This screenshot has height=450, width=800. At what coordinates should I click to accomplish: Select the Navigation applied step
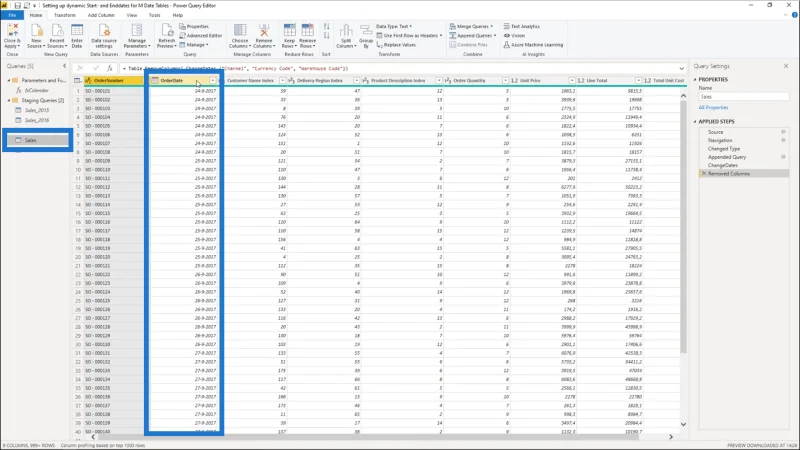[719, 140]
